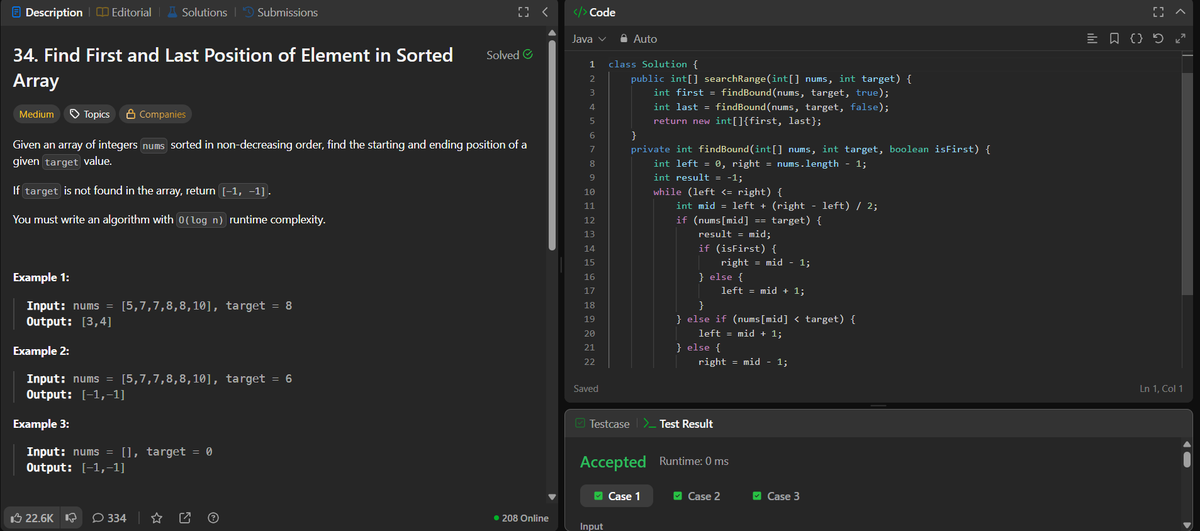Click the thumbs-down dislike icon

pos(72,518)
